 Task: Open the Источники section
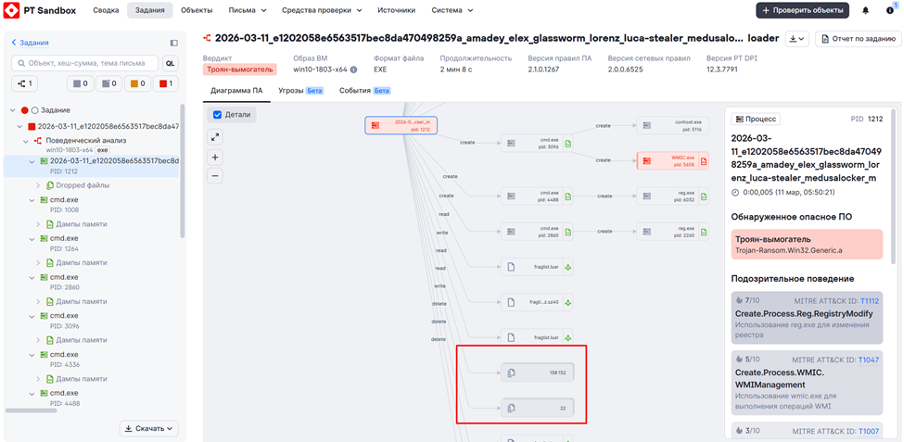click(x=397, y=10)
